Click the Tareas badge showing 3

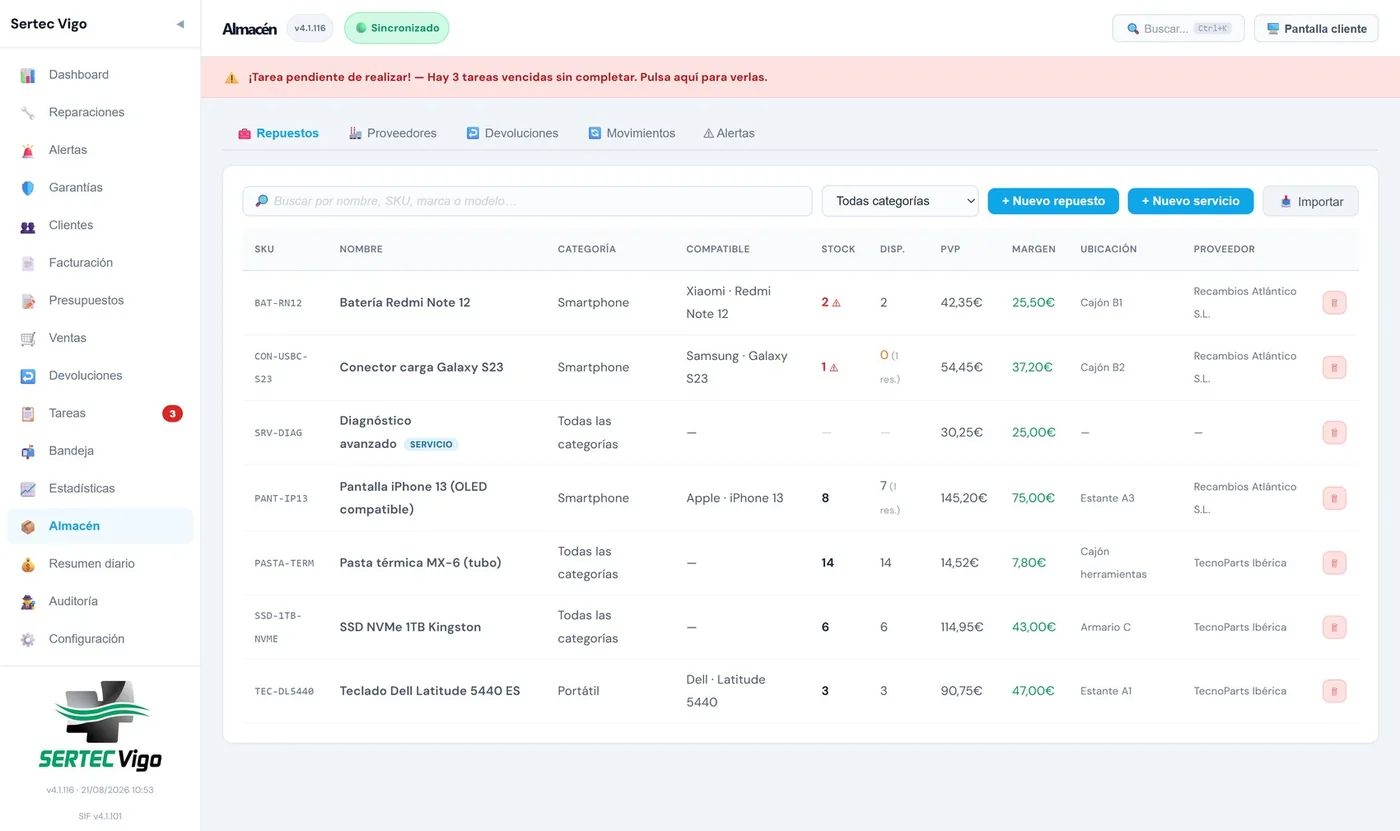172,414
